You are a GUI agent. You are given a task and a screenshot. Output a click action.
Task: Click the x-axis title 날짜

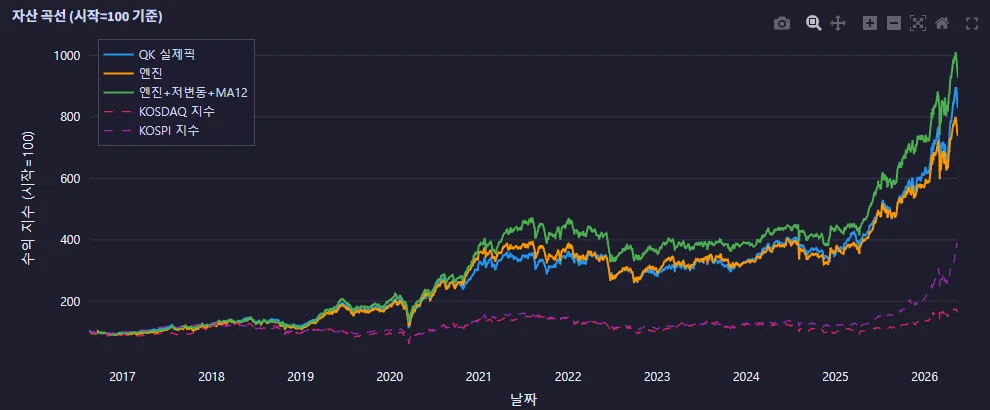pos(523,399)
